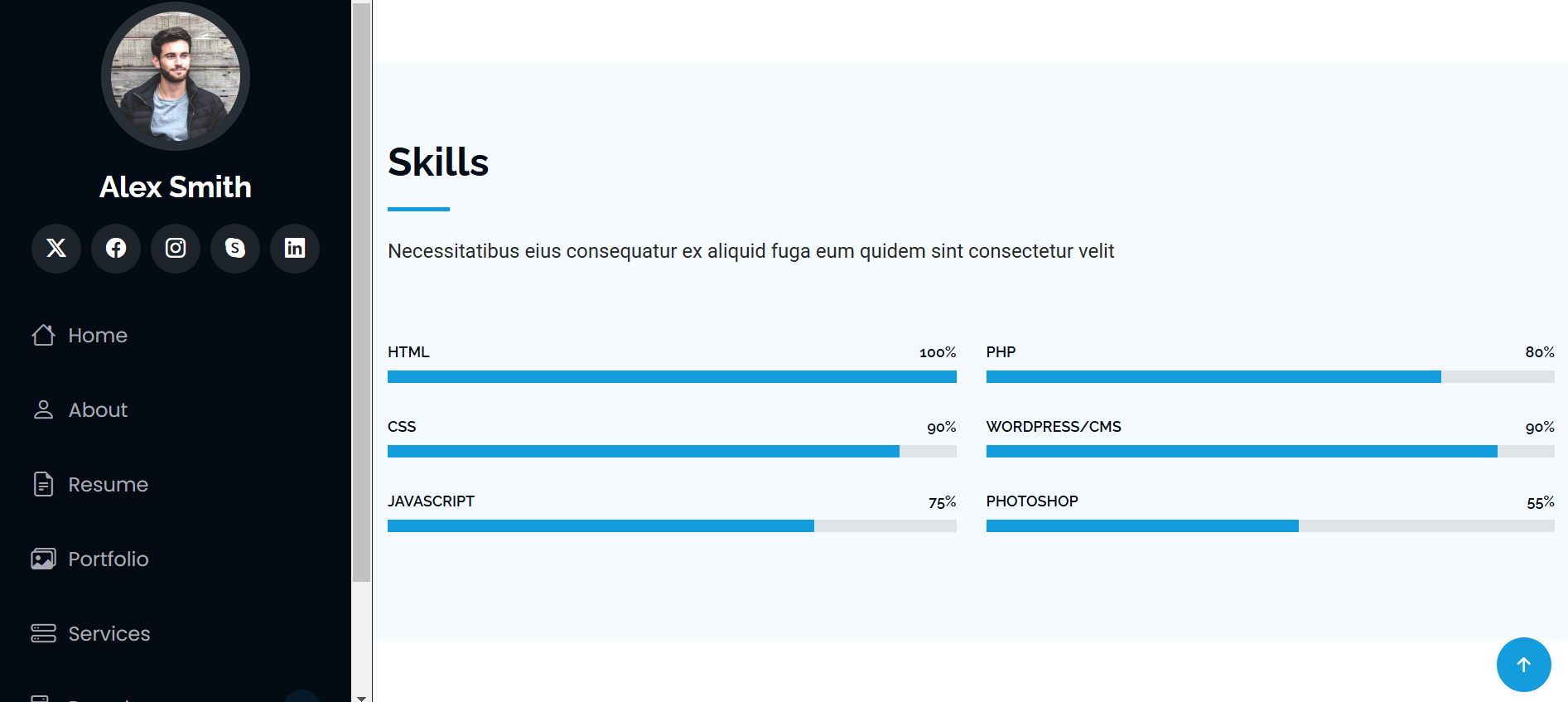Click the back-to-top arrow button

point(1523,665)
